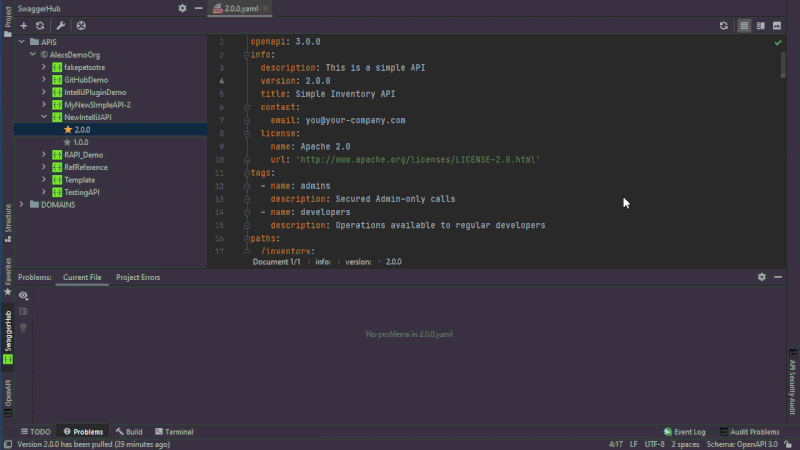Collapse the APIS folder
This screenshot has height=450, width=800.
pyautogui.click(x=22, y=42)
